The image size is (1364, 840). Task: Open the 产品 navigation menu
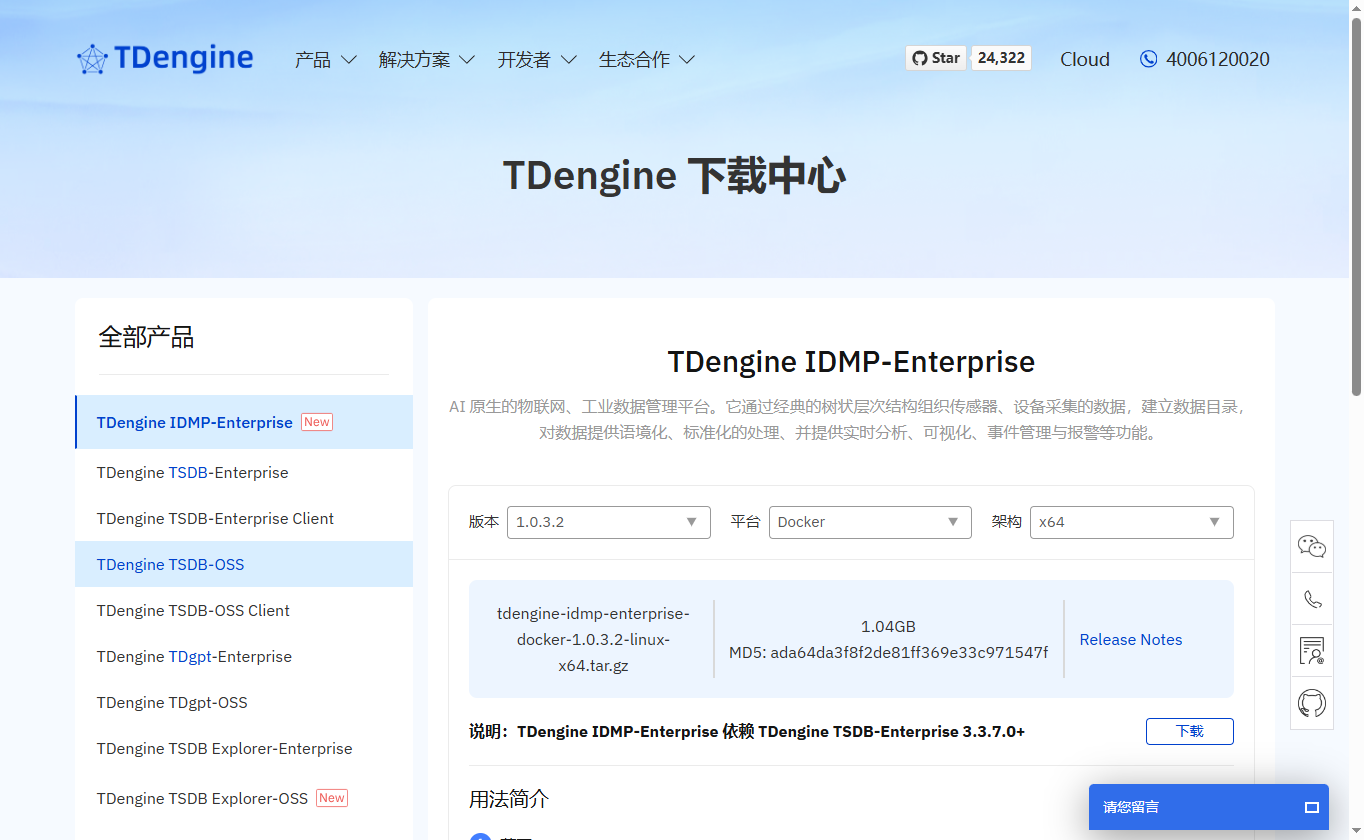click(326, 60)
